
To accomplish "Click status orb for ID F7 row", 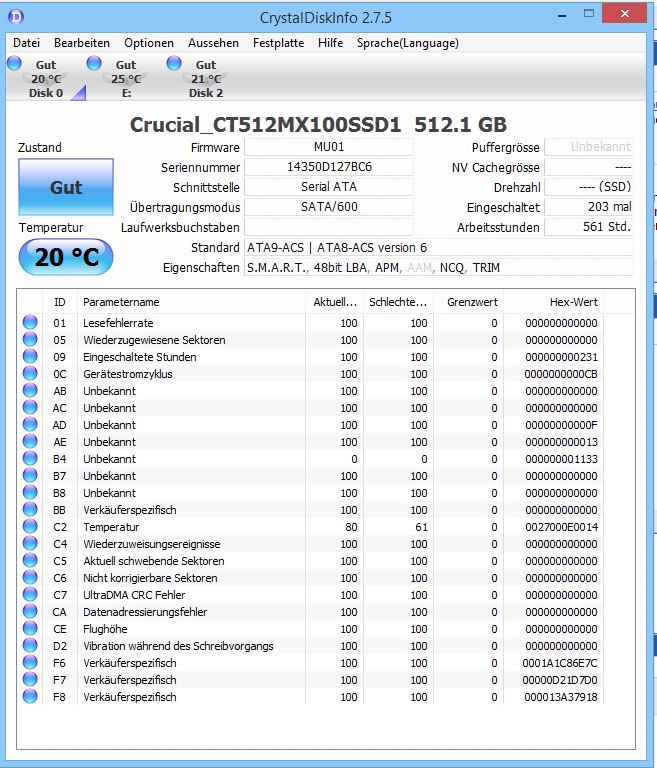I will tap(30, 679).
